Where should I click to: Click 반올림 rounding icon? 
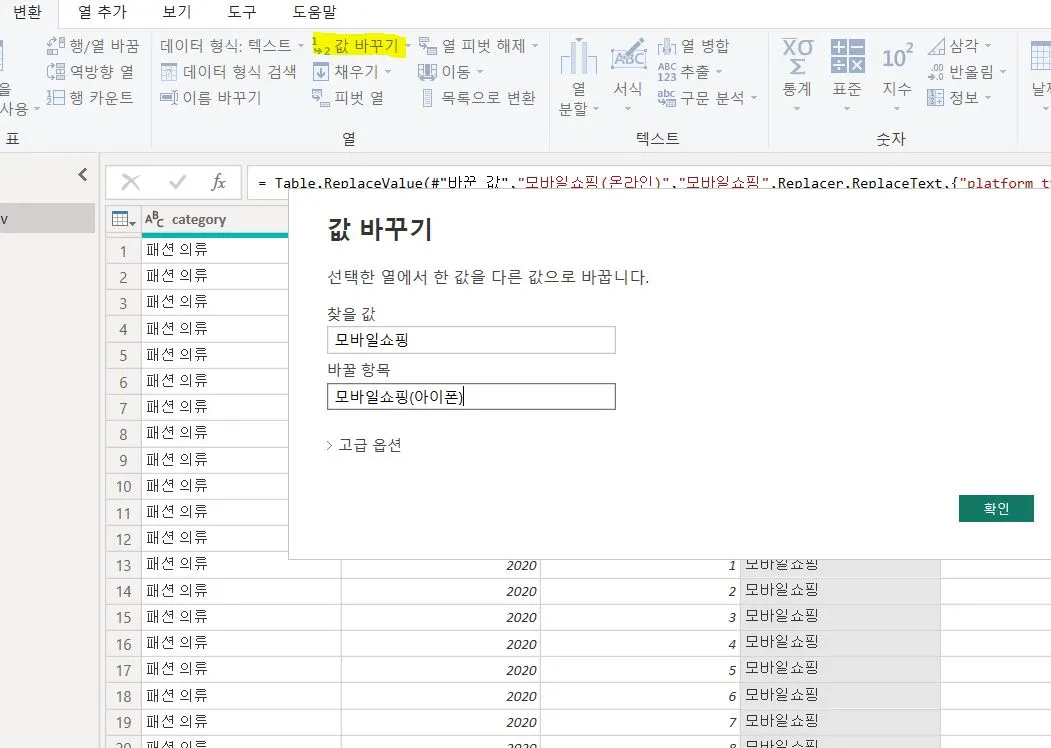click(x=936, y=72)
